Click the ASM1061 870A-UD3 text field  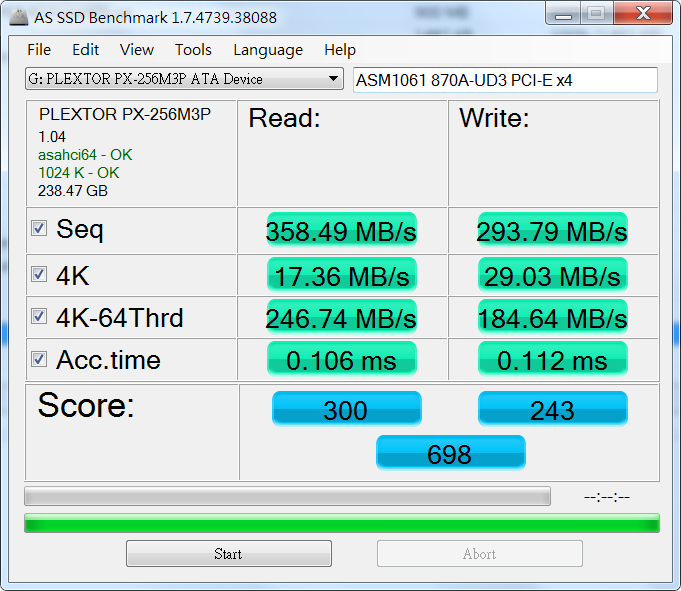click(x=505, y=80)
